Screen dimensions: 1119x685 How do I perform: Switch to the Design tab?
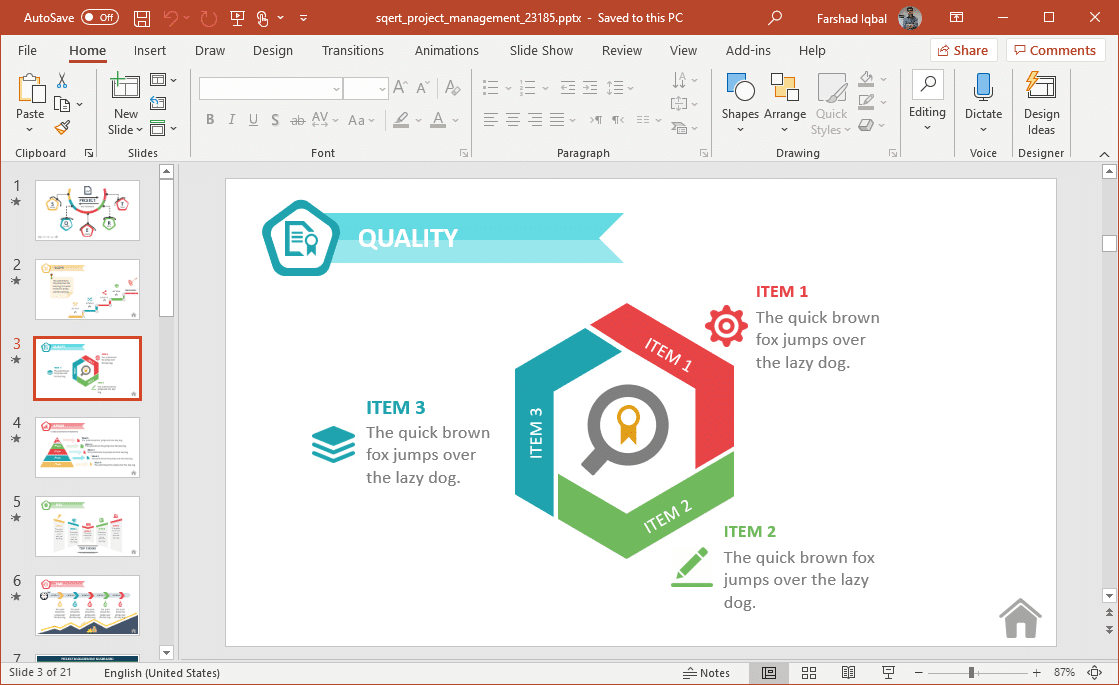point(272,51)
